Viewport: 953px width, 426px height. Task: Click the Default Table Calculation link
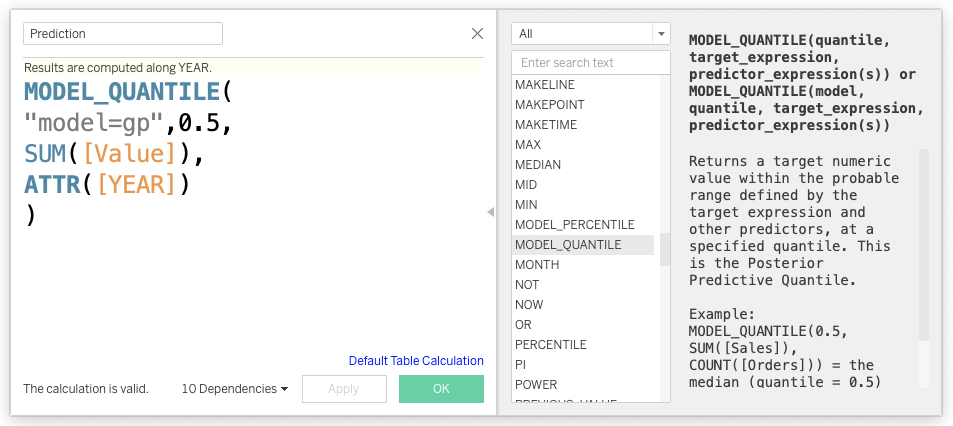pos(416,361)
